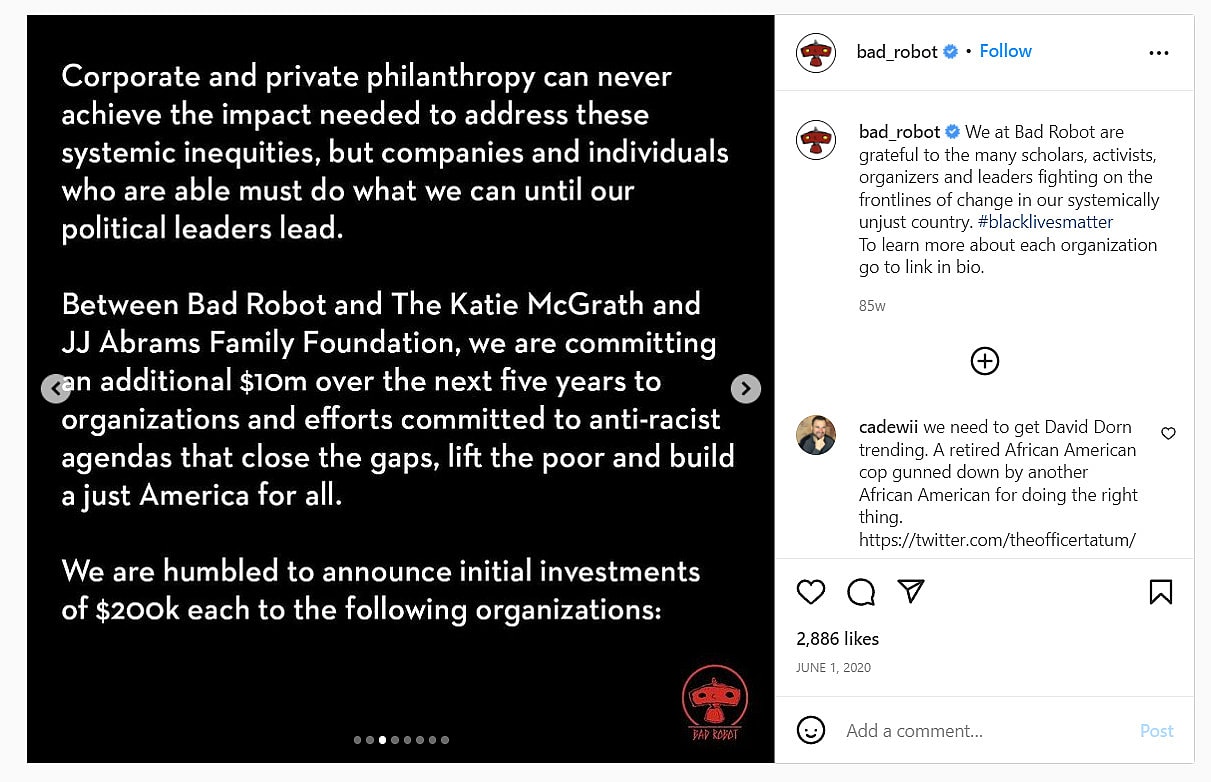The width and height of the screenshot is (1211, 782).
Task: View the 2,886 likes list
Action: 838,638
